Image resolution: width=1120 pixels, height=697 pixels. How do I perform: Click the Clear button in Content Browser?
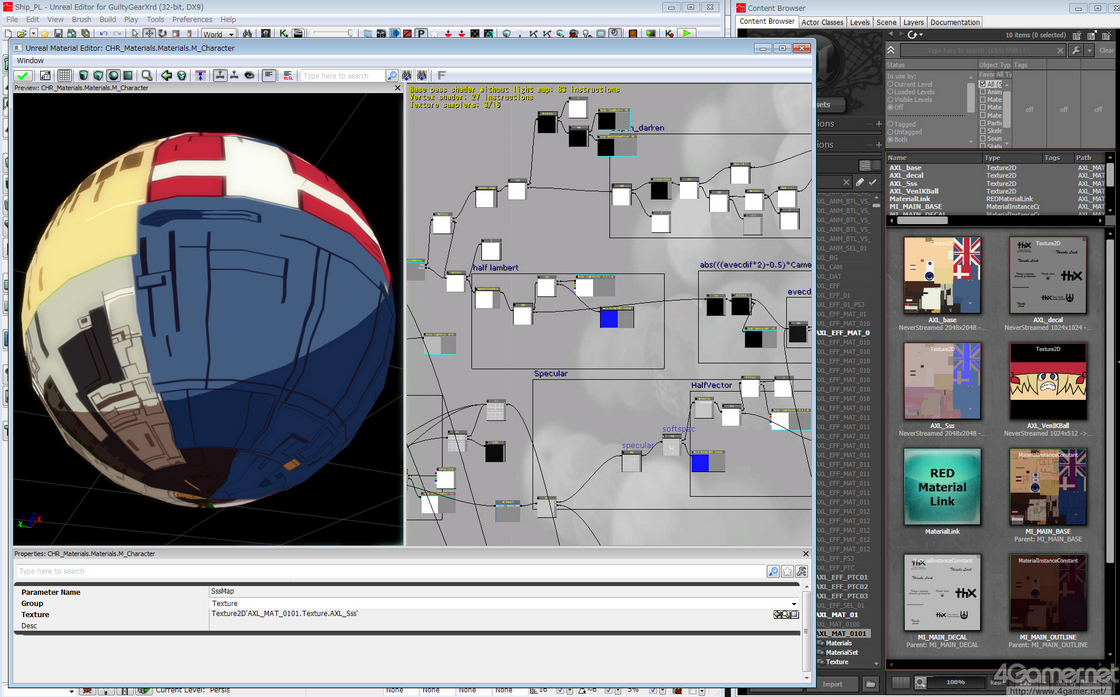pyautogui.click(x=1106, y=50)
